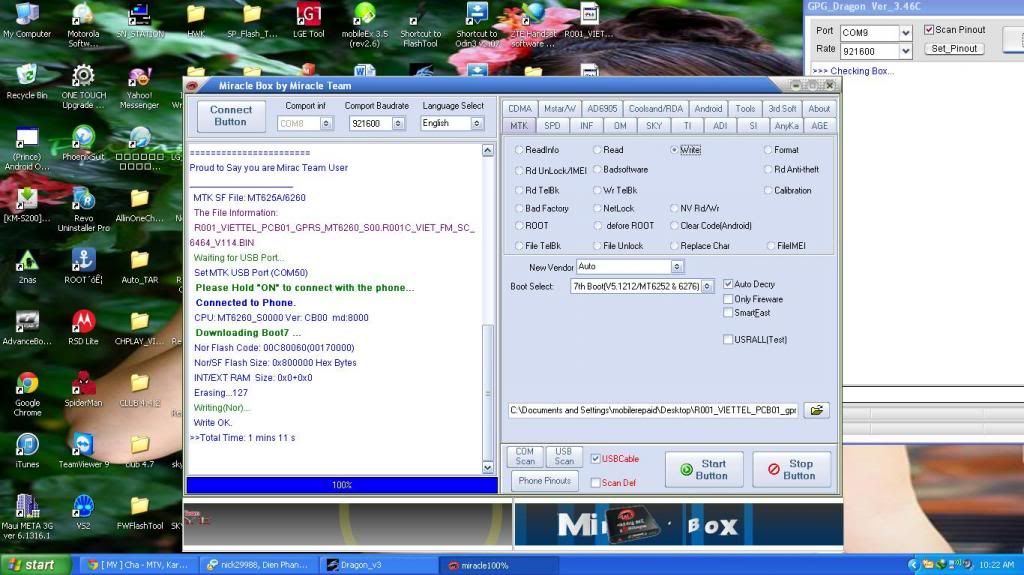Switch to the Android tab

tap(708, 108)
